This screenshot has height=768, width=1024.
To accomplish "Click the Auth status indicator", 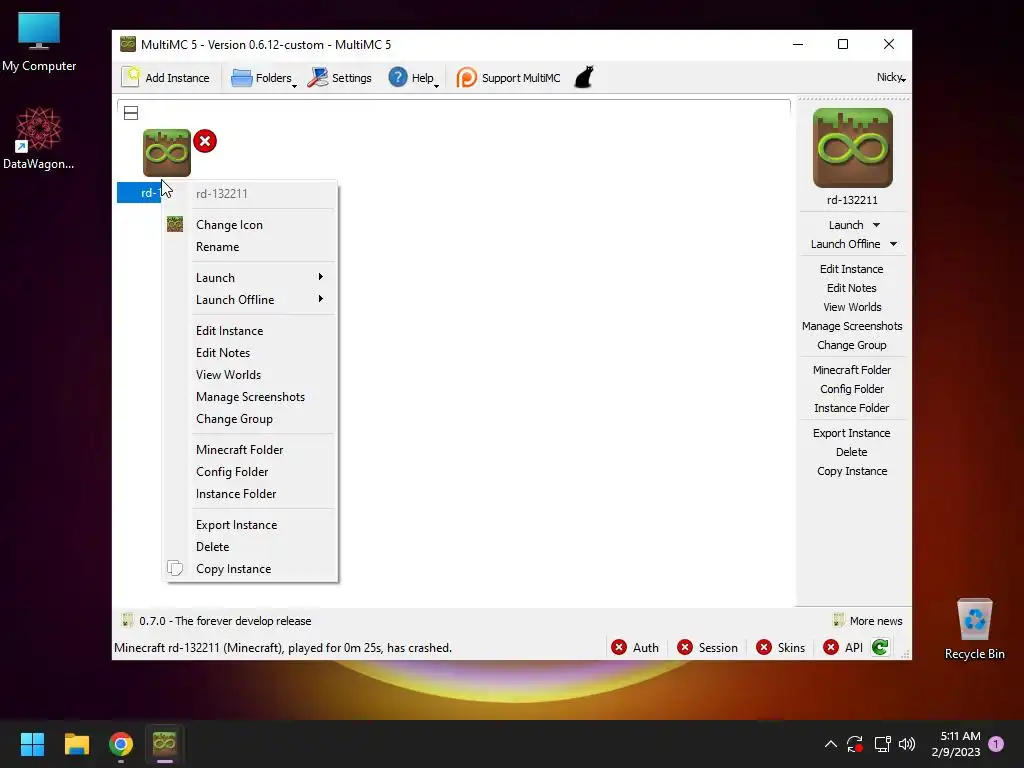I will (x=635, y=647).
